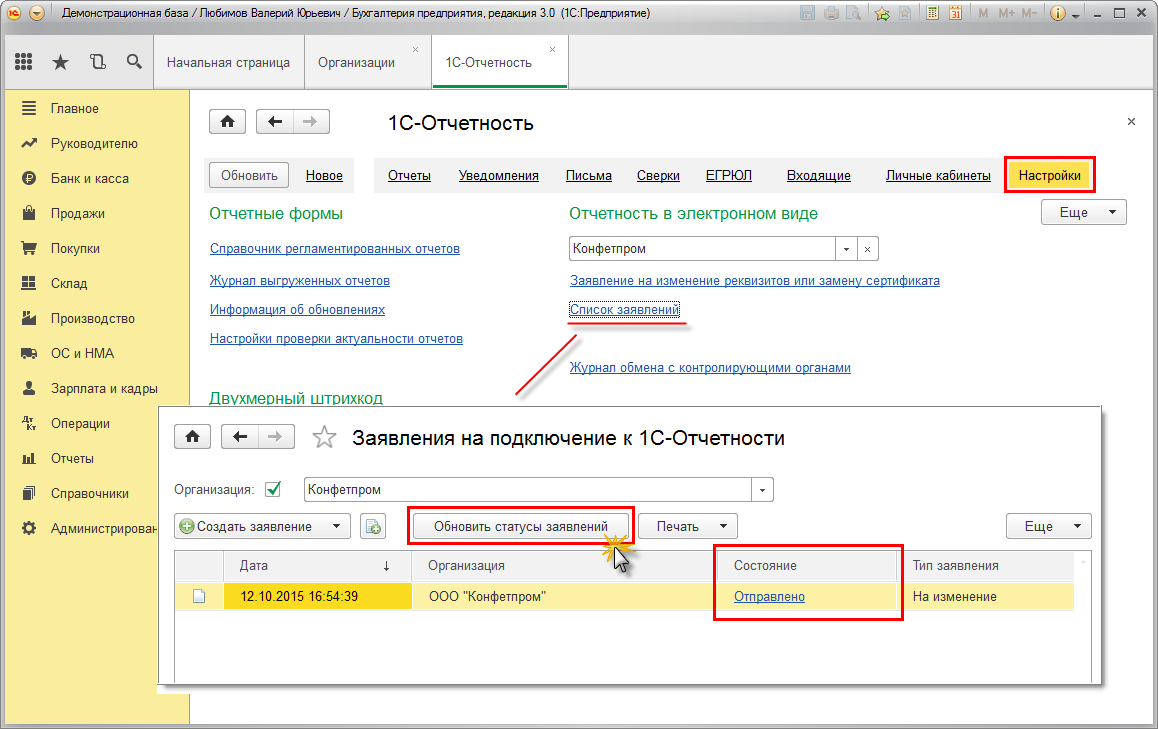Click the search magnifier icon in top panel
Image resolution: width=1158 pixels, height=729 pixels.
(134, 61)
